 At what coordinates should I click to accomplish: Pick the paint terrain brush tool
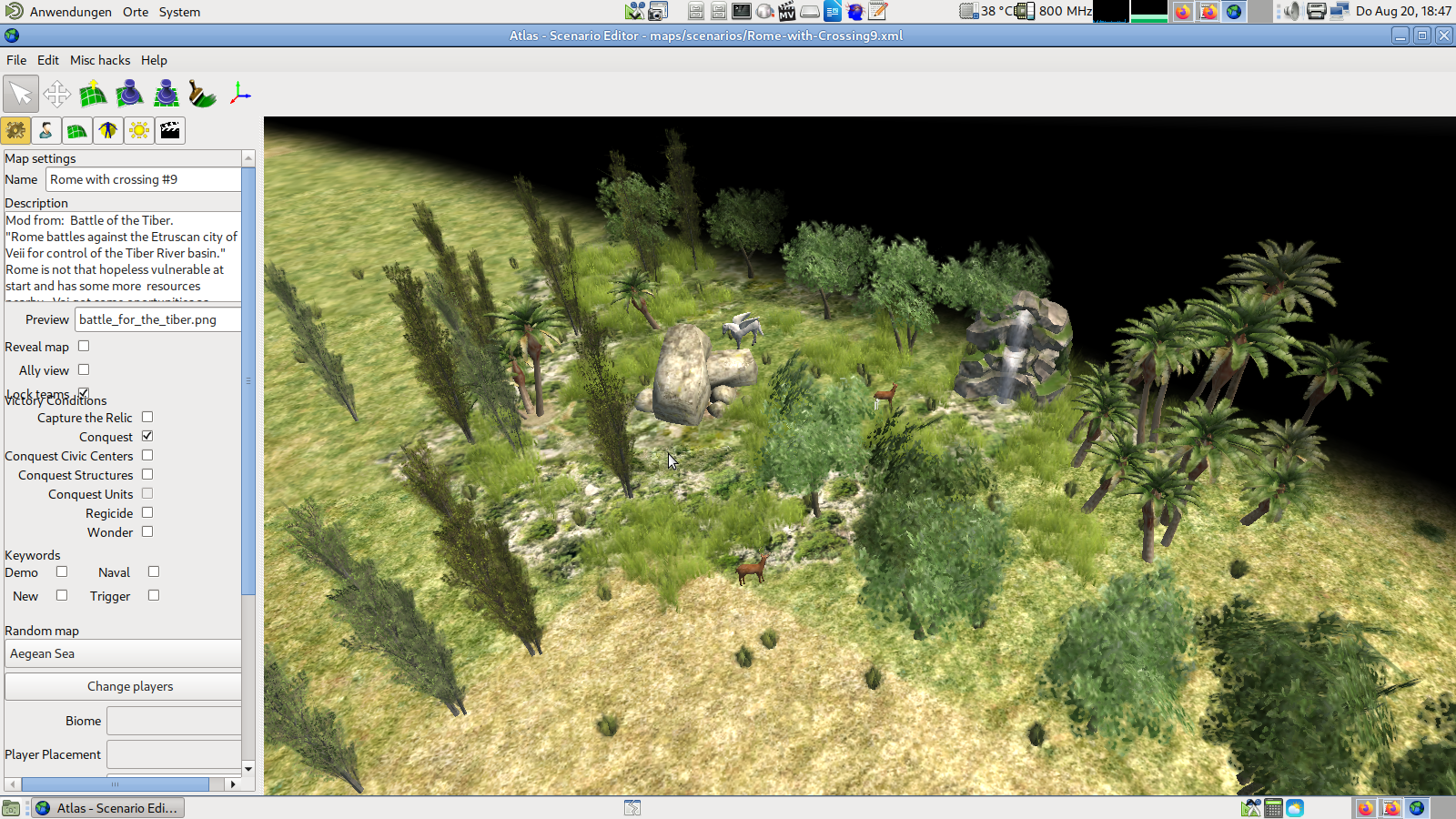[203, 94]
